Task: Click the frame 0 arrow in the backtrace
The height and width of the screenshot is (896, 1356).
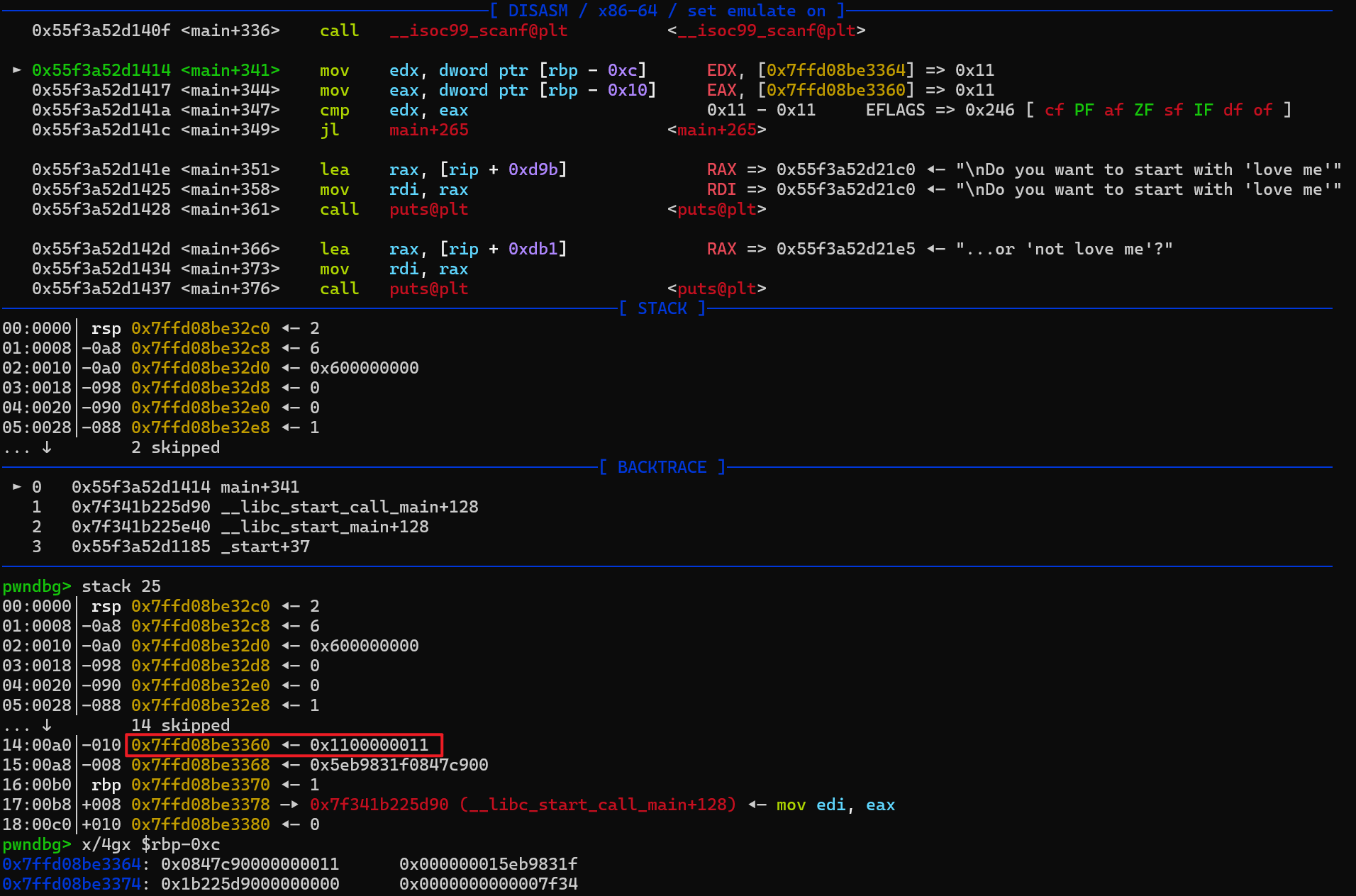Action: [17, 487]
